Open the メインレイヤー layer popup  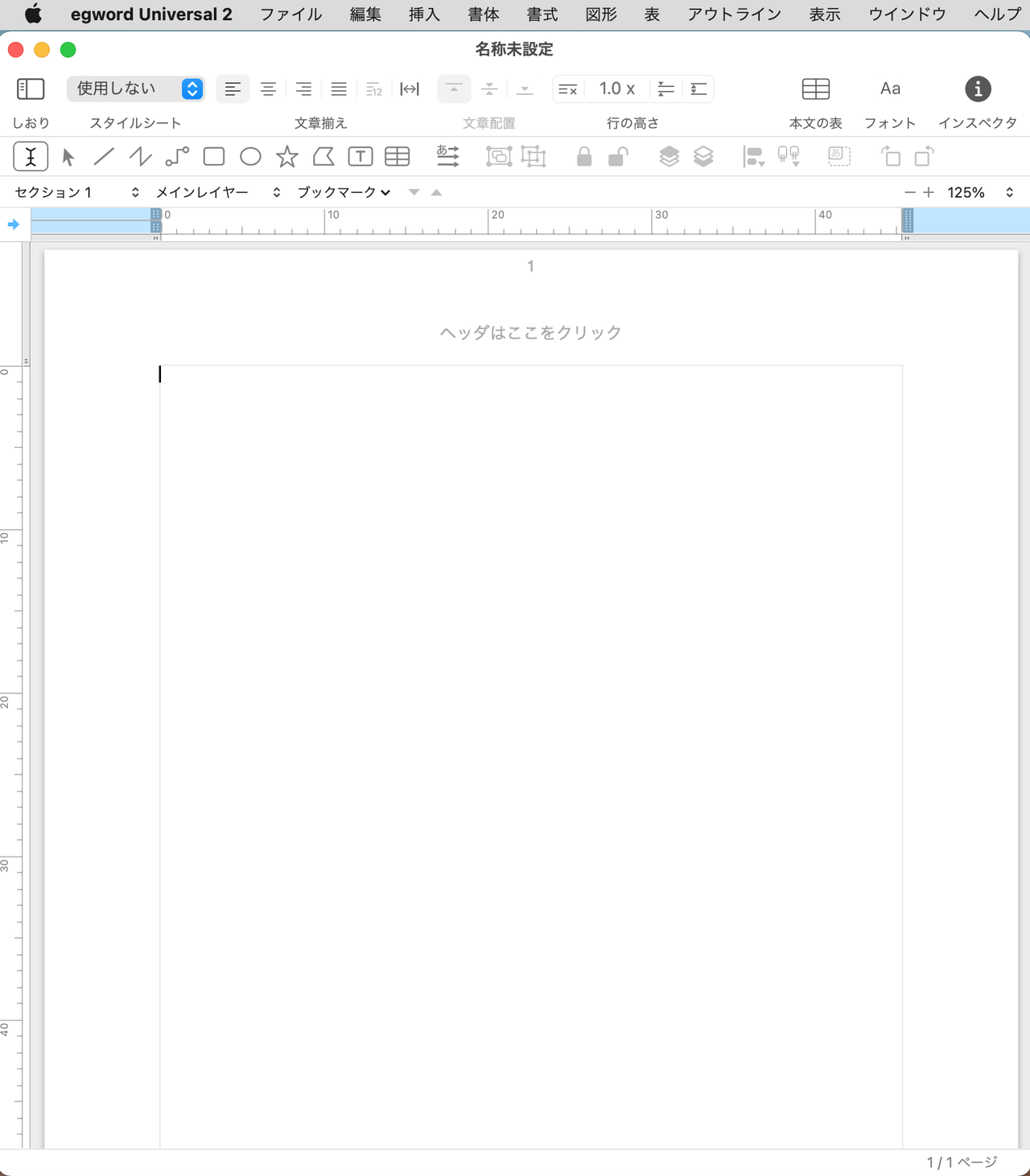pyautogui.click(x=218, y=192)
